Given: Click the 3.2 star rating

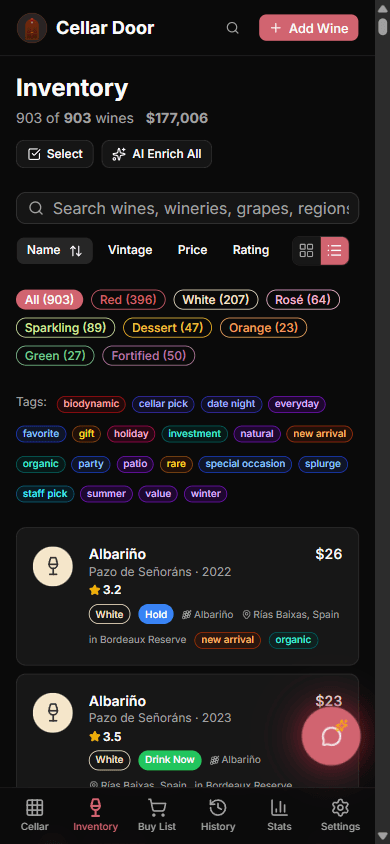Looking at the screenshot, I should click(x=105, y=590).
